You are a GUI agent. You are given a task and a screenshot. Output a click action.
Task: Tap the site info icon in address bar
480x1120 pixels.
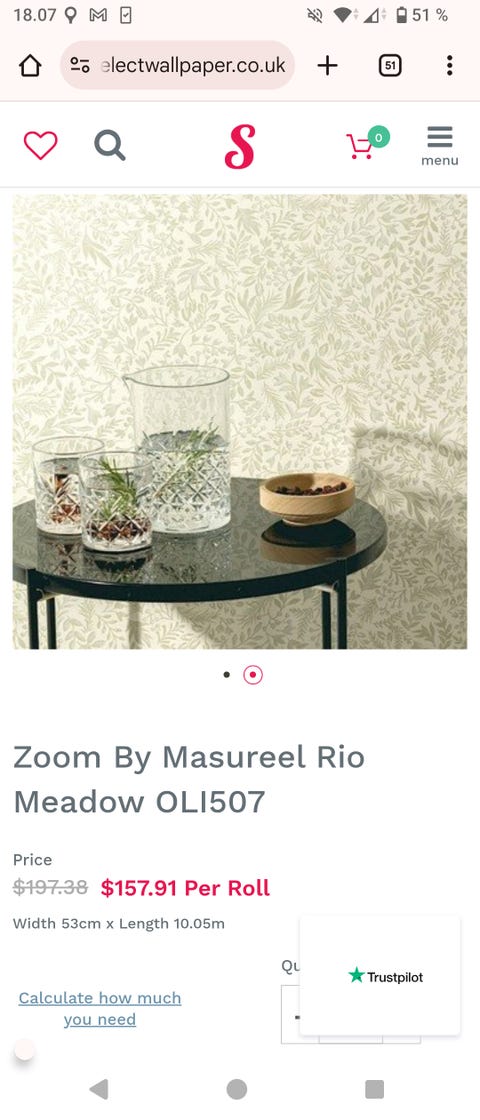(x=79, y=66)
